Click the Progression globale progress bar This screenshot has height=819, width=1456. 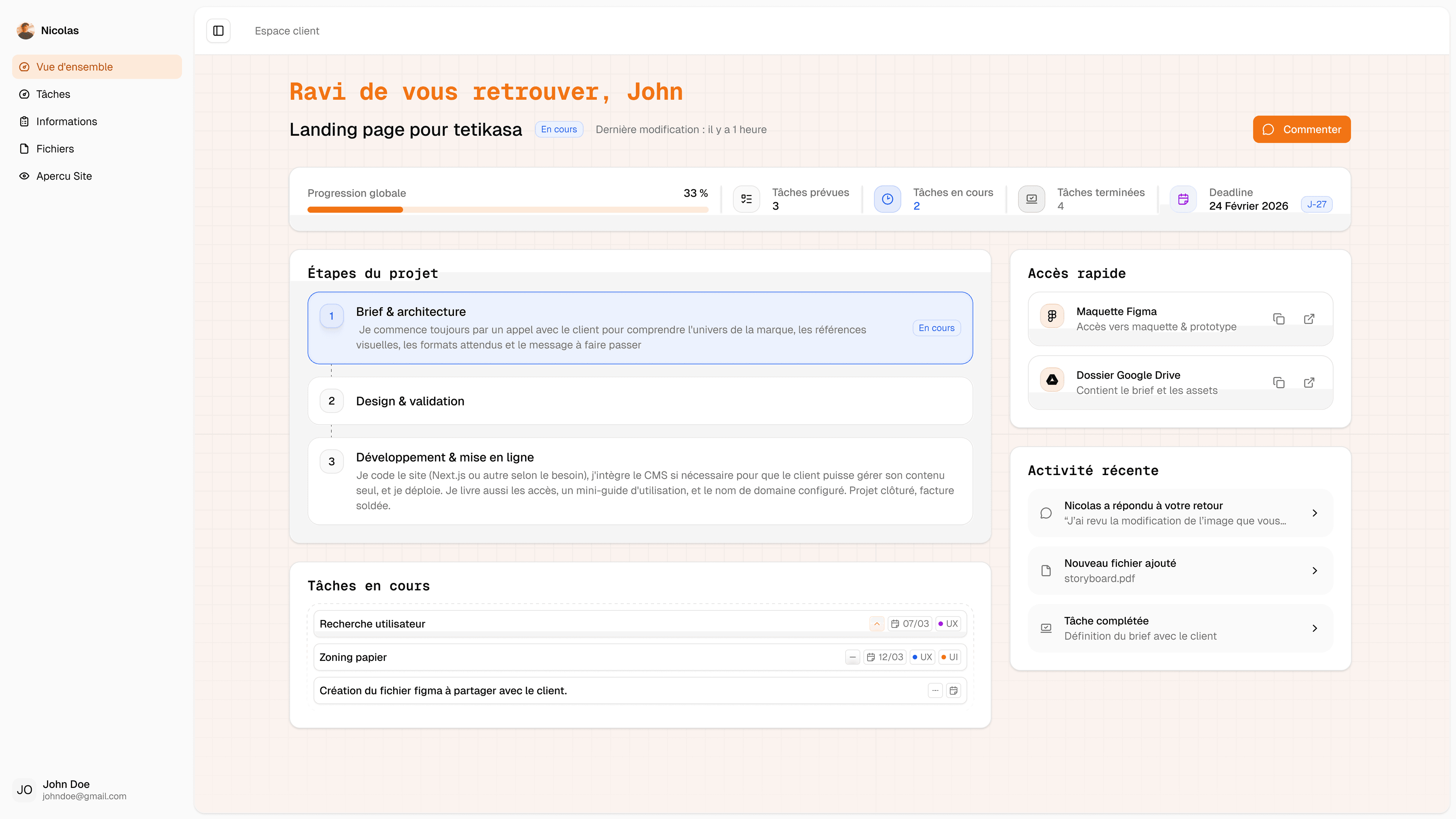click(x=507, y=209)
